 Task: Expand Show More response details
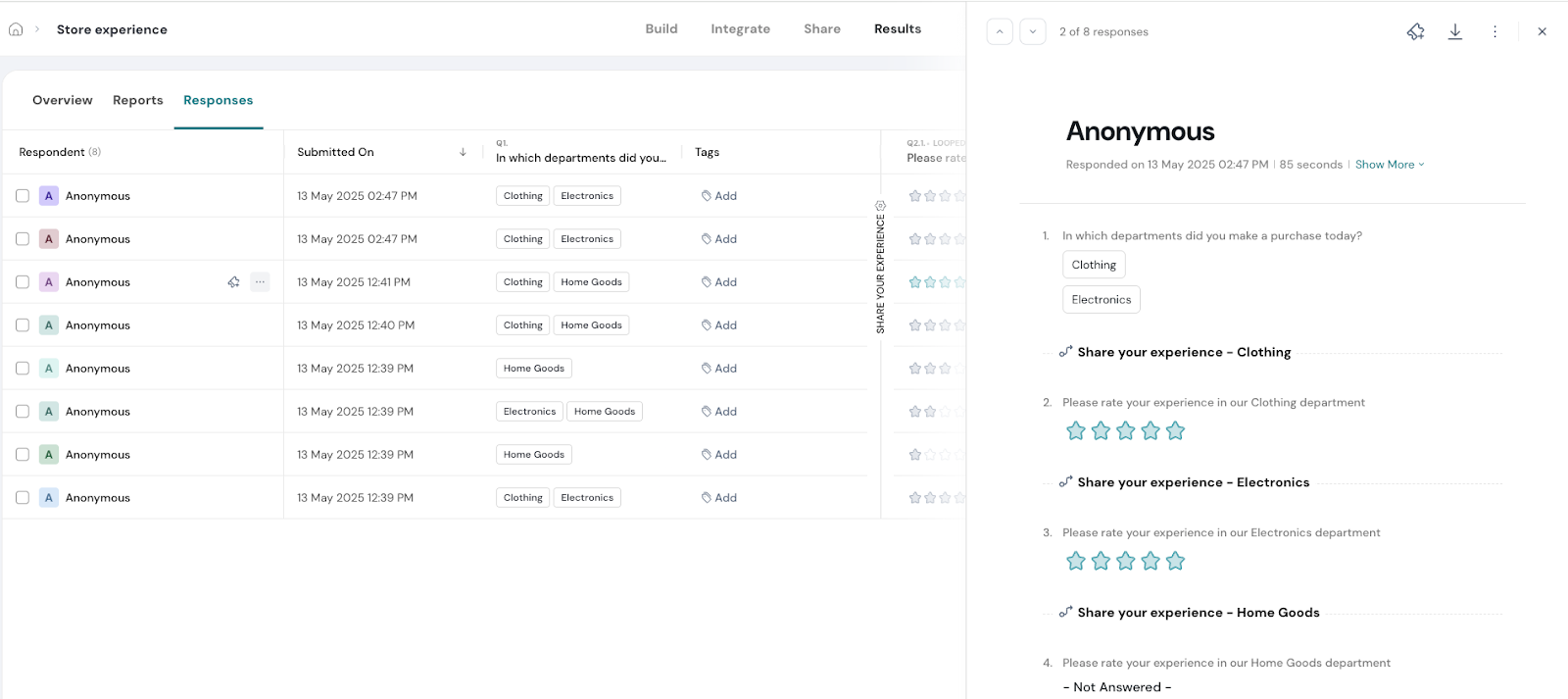pyautogui.click(x=1389, y=165)
